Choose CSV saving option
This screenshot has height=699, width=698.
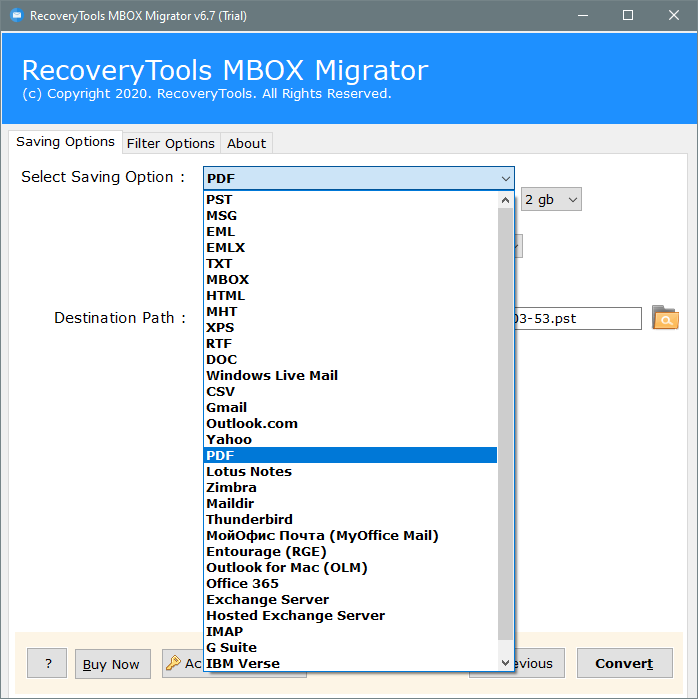click(x=351, y=392)
